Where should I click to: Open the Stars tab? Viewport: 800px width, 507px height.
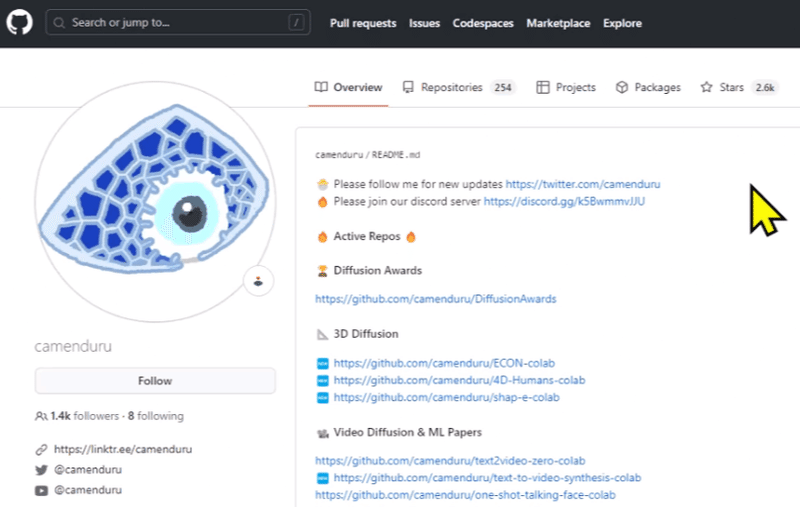[x=739, y=87]
